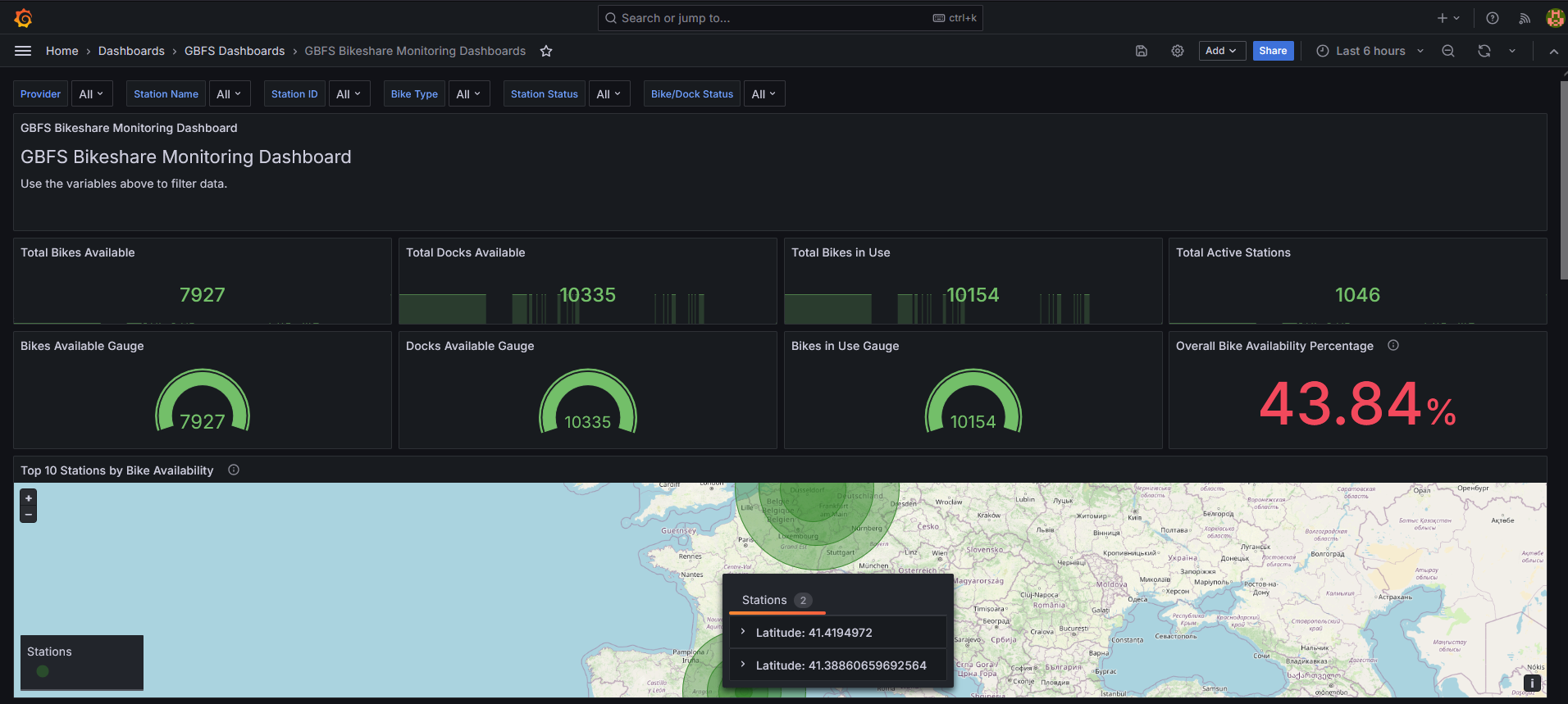Open the Station ID filter dropdown
Viewport: 1568px width, 704px height.
(349, 93)
